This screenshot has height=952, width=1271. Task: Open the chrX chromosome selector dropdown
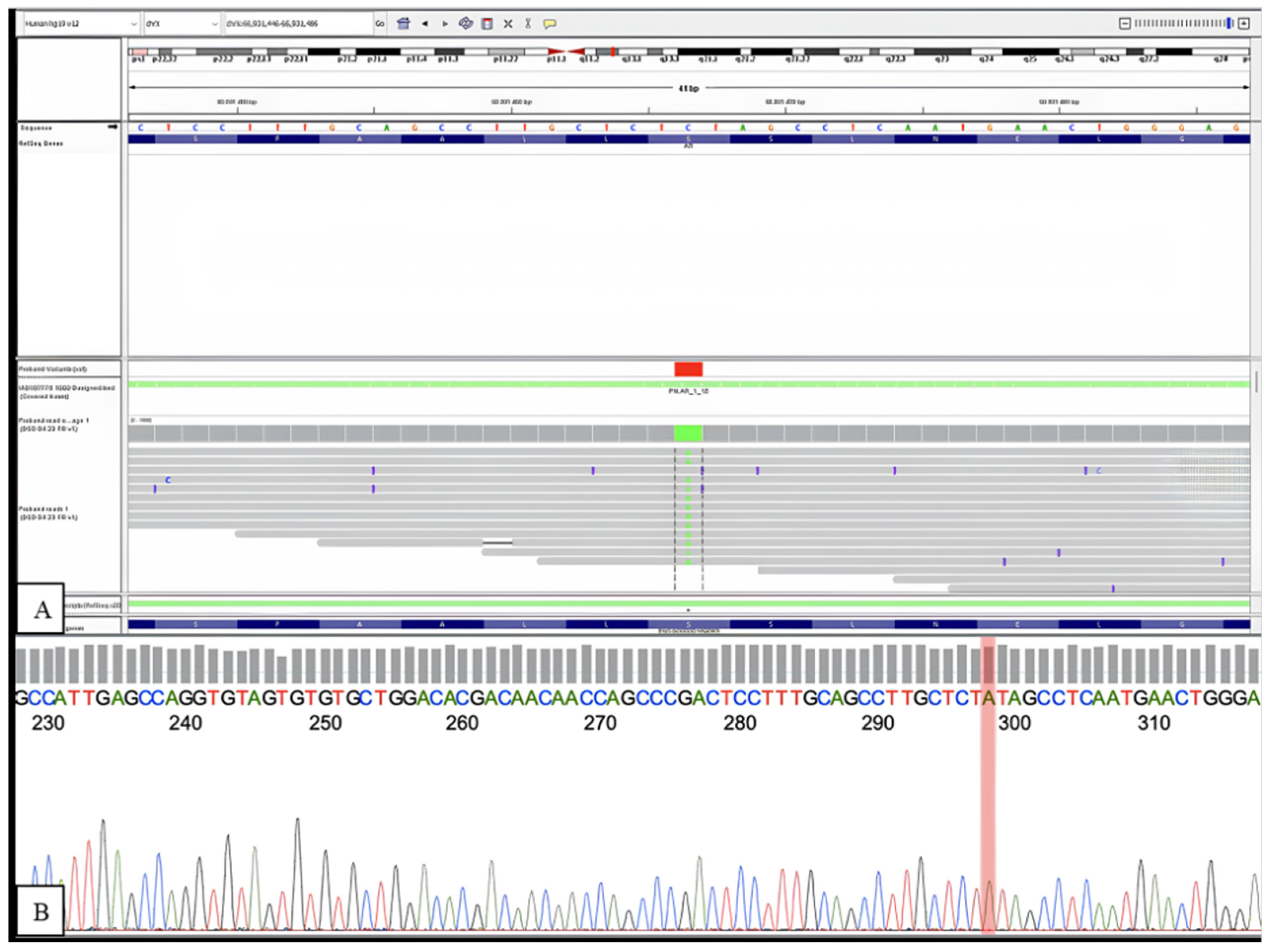coord(178,24)
